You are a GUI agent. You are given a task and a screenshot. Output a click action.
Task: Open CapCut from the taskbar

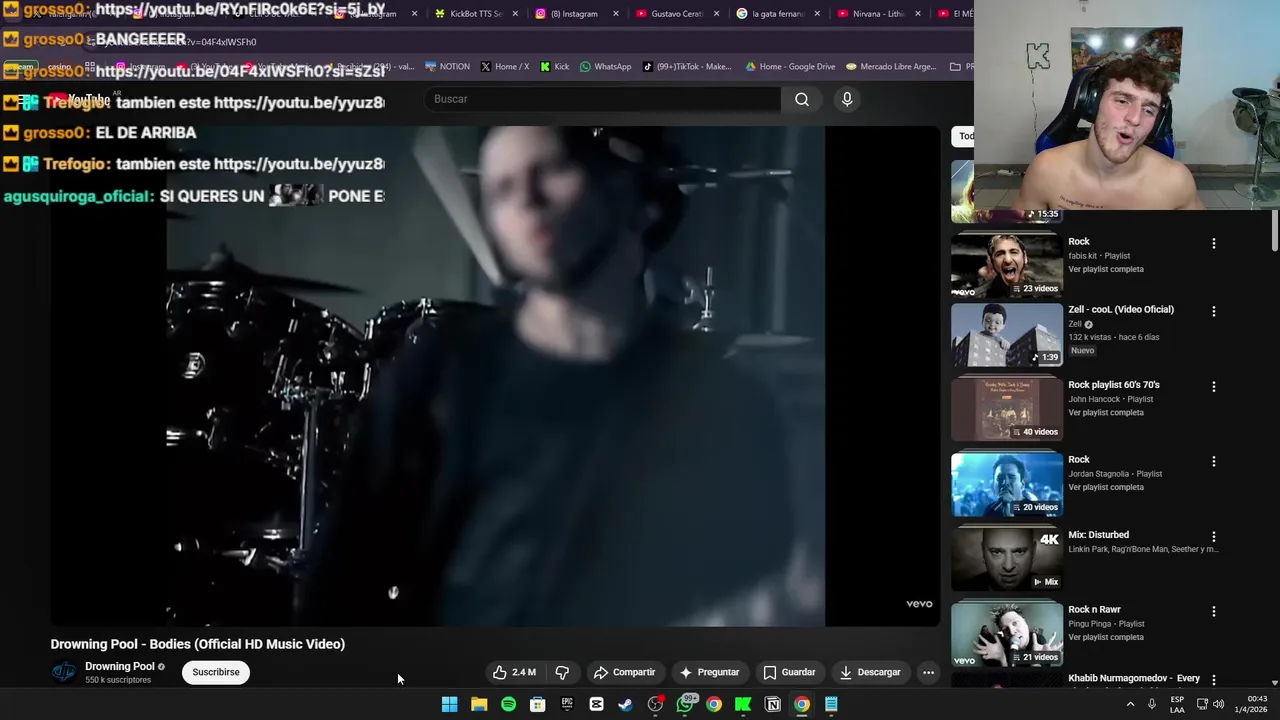tap(596, 704)
